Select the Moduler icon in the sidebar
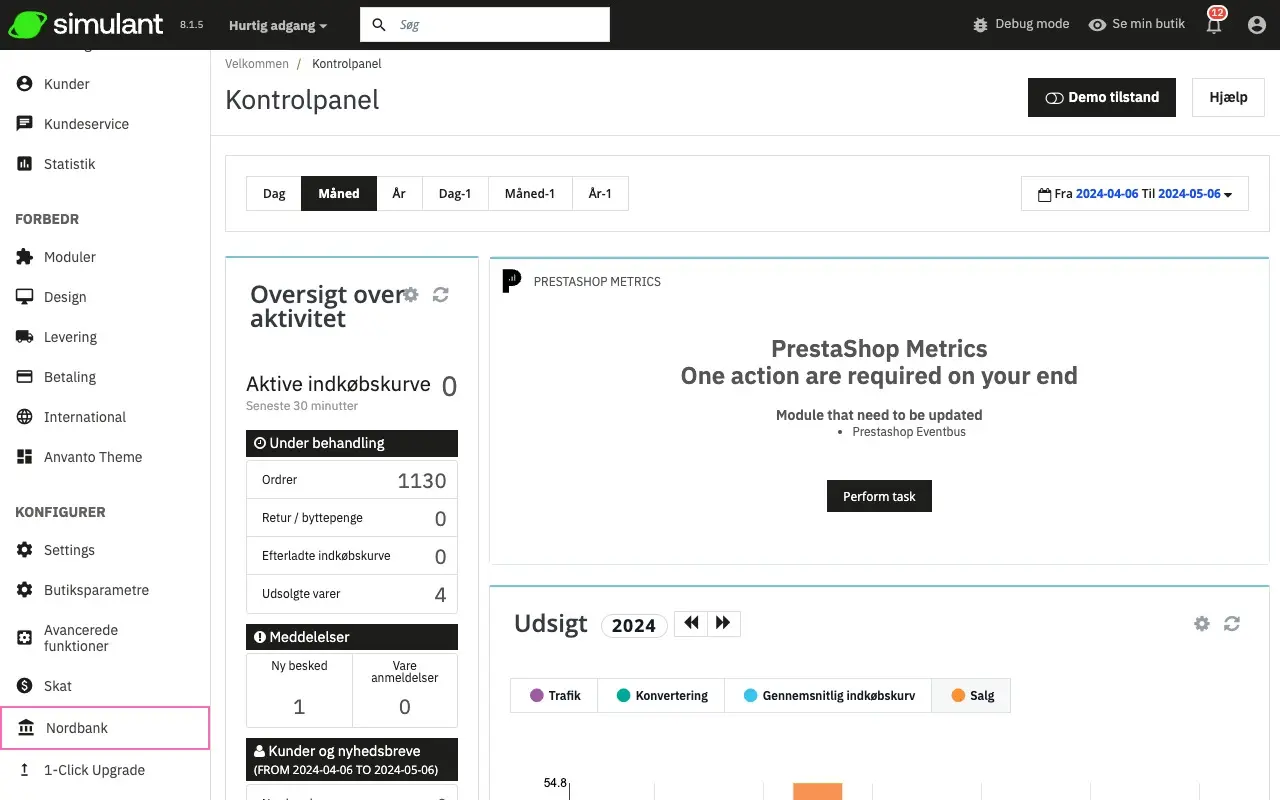Image resolution: width=1280 pixels, height=800 pixels. tap(22, 257)
